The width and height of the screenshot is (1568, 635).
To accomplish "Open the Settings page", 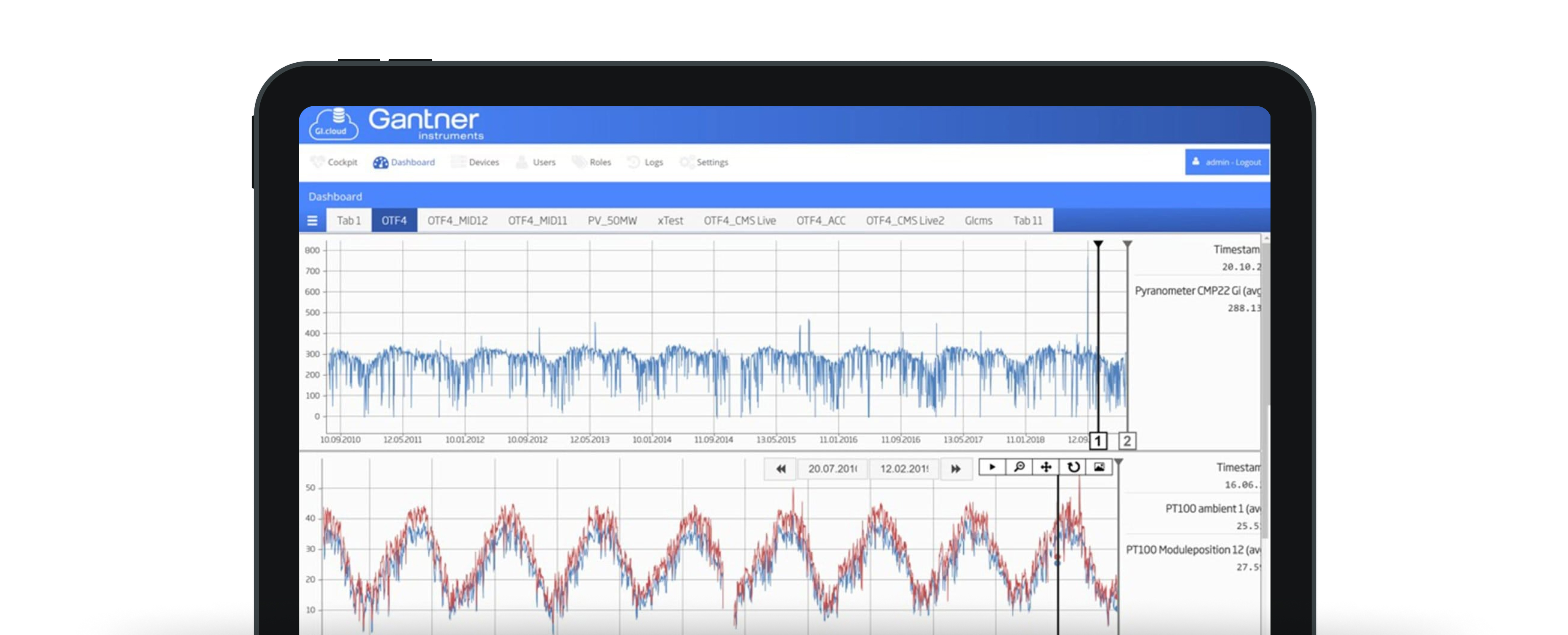I will [x=704, y=162].
